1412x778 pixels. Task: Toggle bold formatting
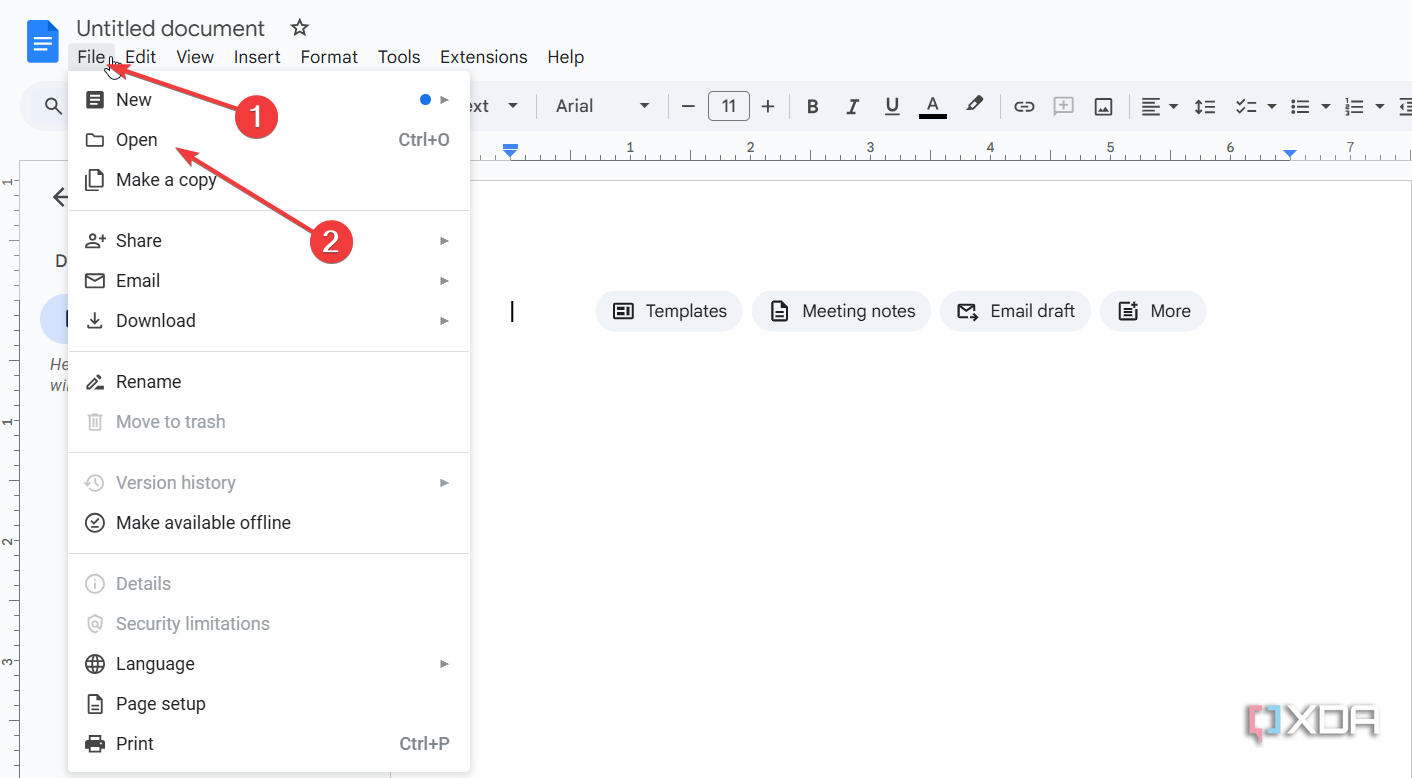pyautogui.click(x=812, y=106)
